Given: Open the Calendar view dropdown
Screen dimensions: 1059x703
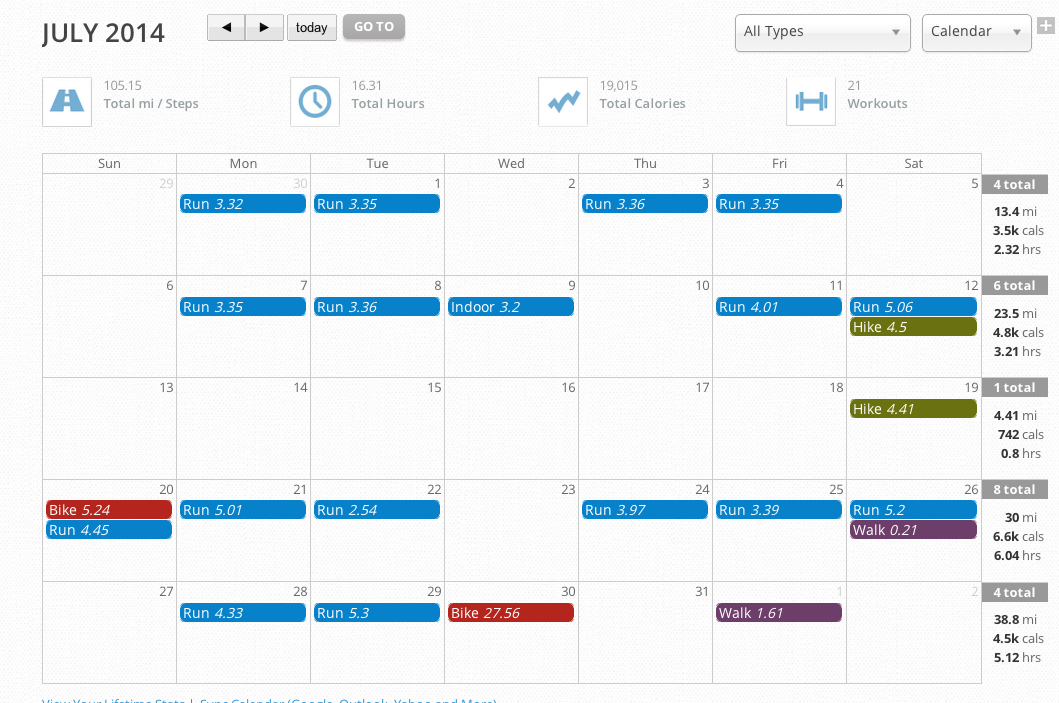Looking at the screenshot, I should click(x=977, y=32).
